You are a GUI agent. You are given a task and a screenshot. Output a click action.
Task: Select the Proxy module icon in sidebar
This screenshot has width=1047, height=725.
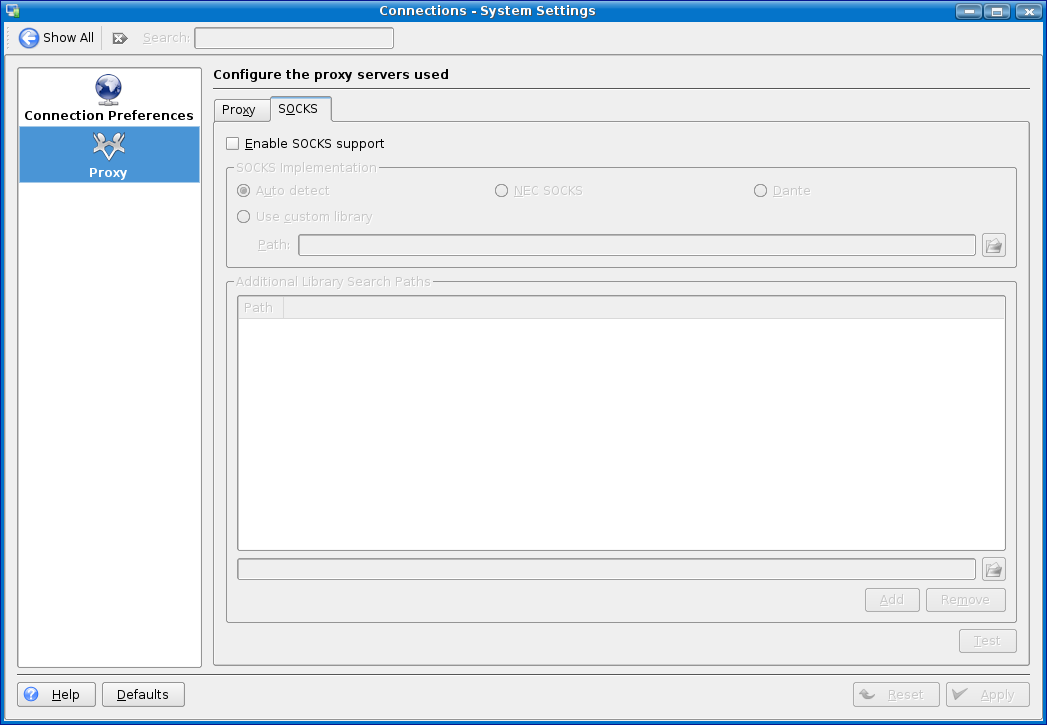click(108, 146)
